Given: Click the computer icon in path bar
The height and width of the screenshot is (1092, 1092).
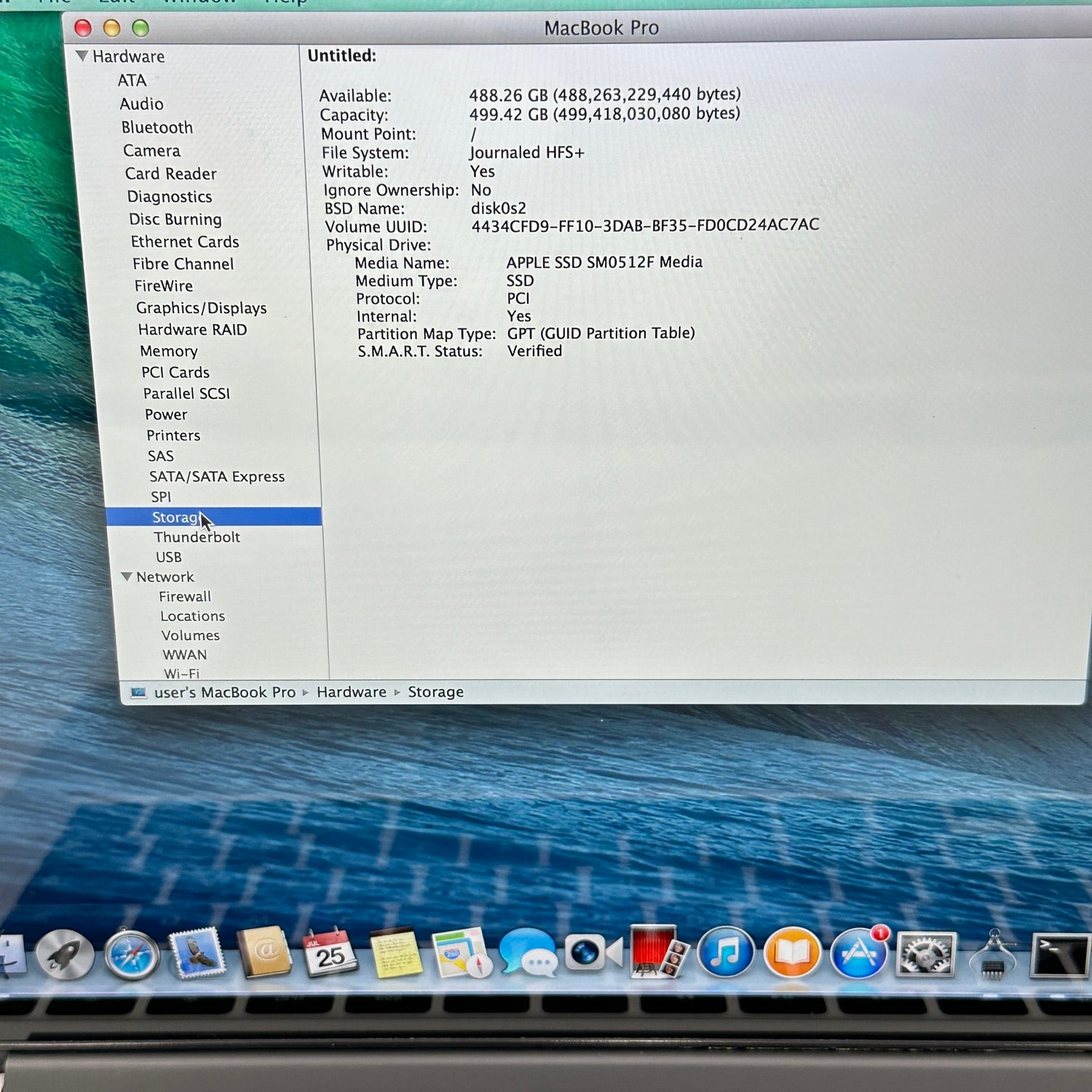Looking at the screenshot, I should click(x=138, y=692).
